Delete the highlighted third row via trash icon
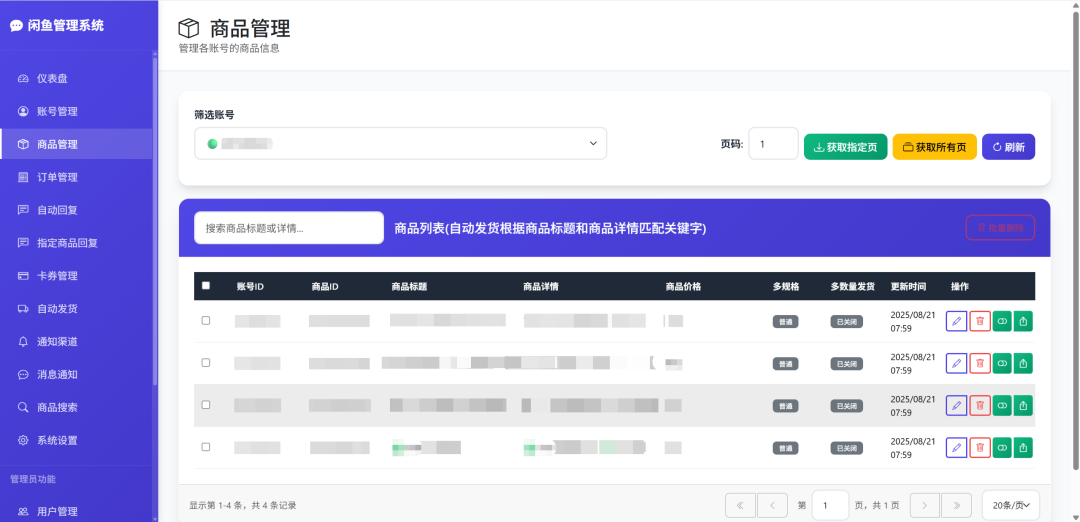The width and height of the screenshot is (1080, 522). pos(979,406)
